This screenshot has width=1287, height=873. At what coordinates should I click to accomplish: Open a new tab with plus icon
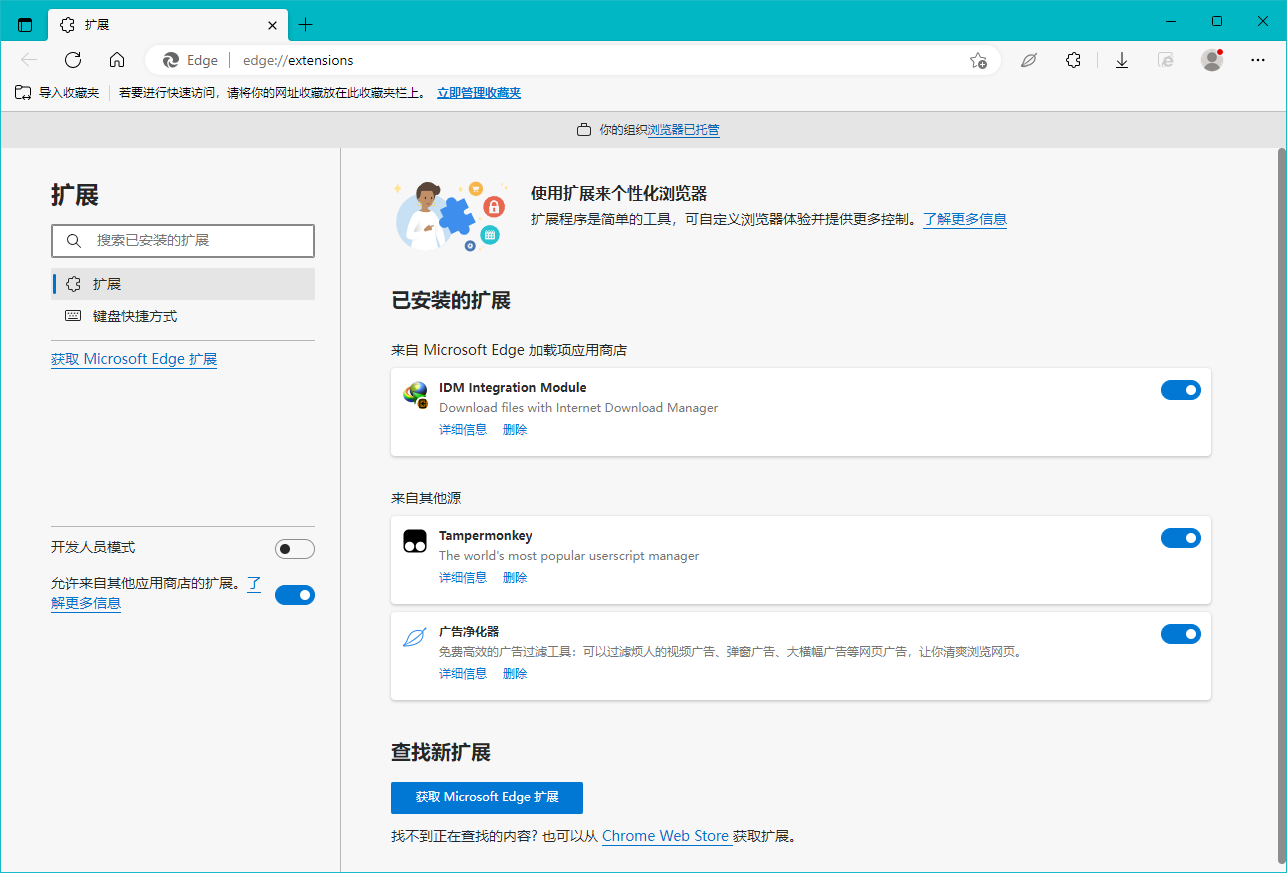(x=306, y=25)
